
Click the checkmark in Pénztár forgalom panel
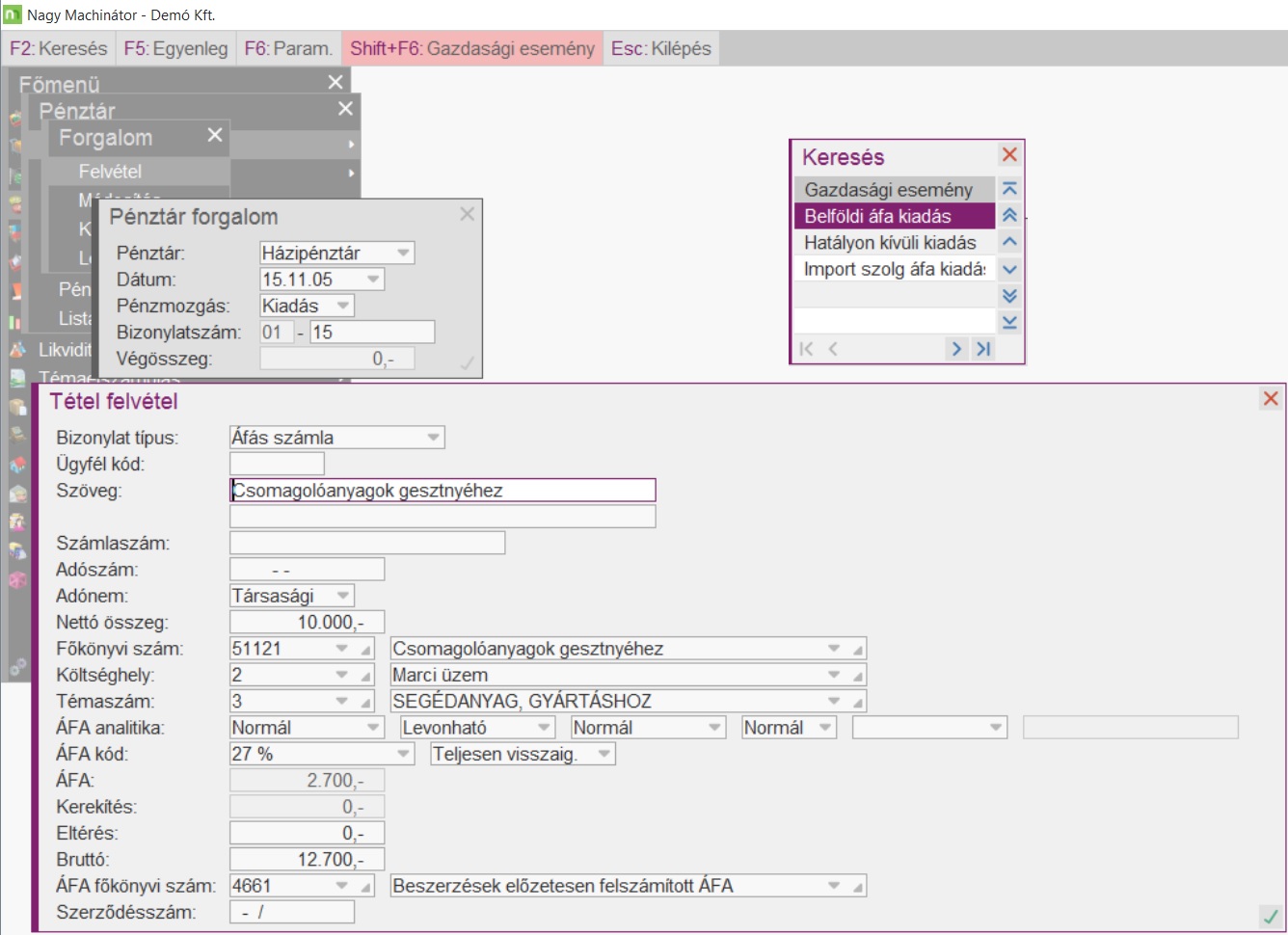[x=468, y=363]
